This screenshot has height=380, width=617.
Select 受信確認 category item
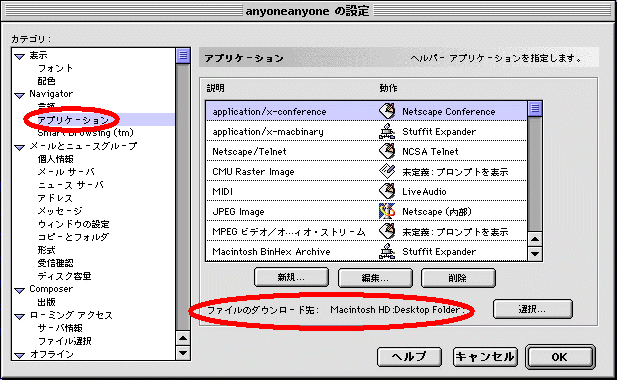[55, 263]
